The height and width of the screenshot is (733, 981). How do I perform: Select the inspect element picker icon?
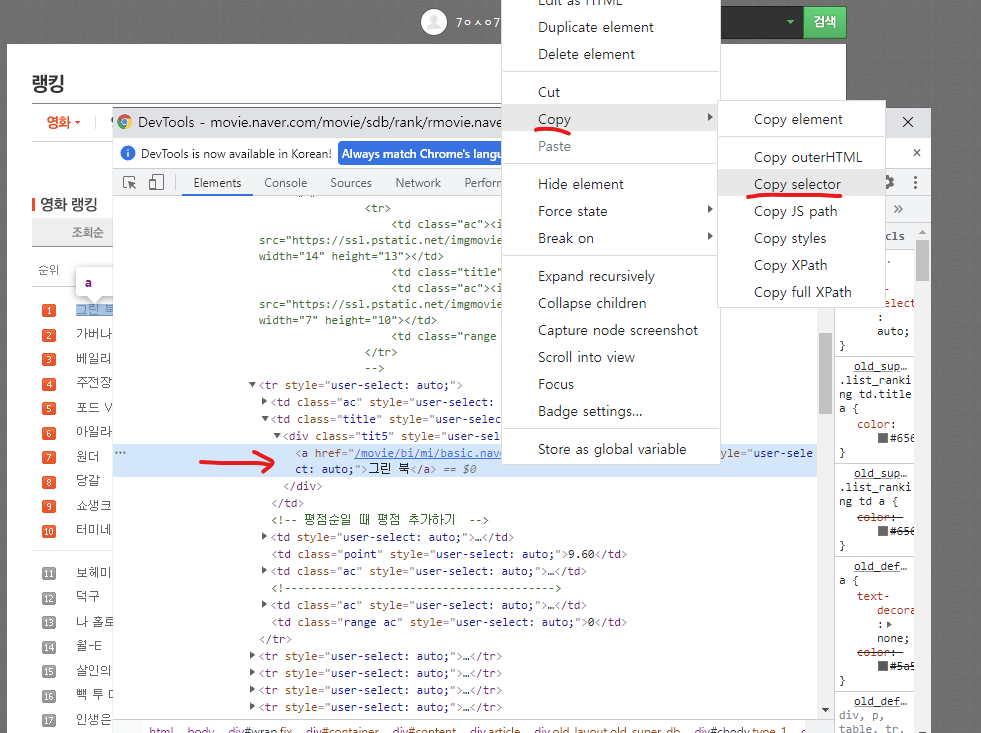click(x=130, y=183)
